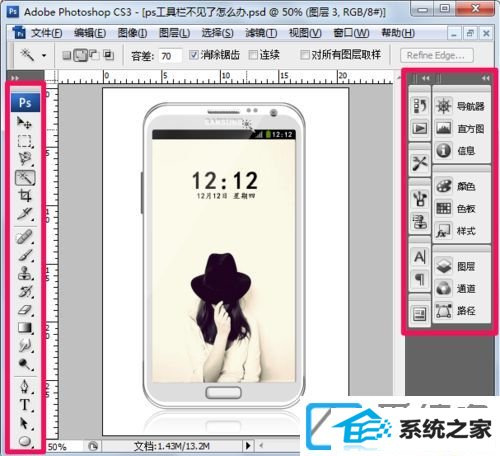Open the Layer Comps panel icon
This screenshot has height=456, width=500.
pyautogui.click(x=420, y=314)
